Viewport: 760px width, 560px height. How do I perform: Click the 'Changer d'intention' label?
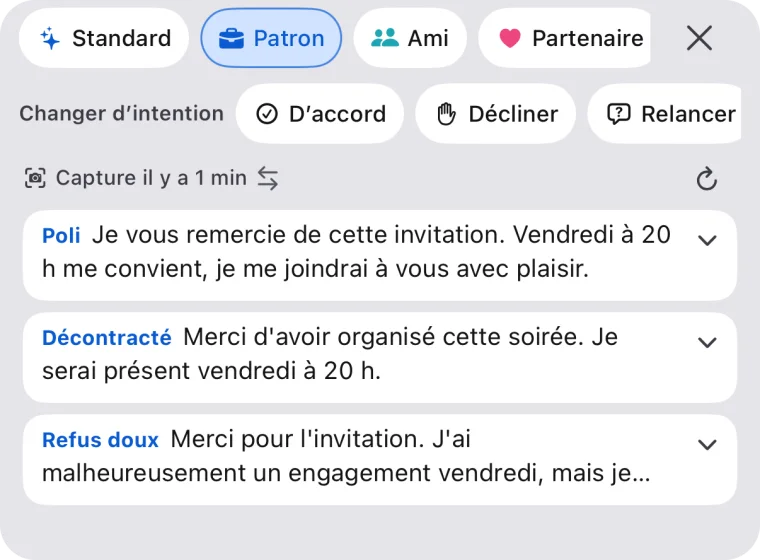[x=122, y=113]
